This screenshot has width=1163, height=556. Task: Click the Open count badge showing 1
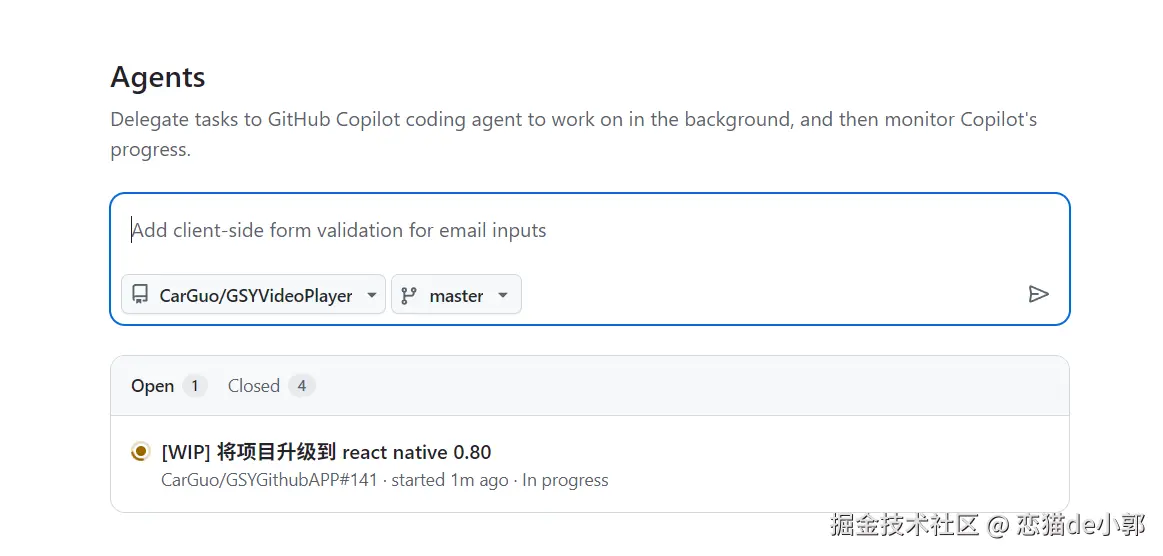(x=194, y=386)
